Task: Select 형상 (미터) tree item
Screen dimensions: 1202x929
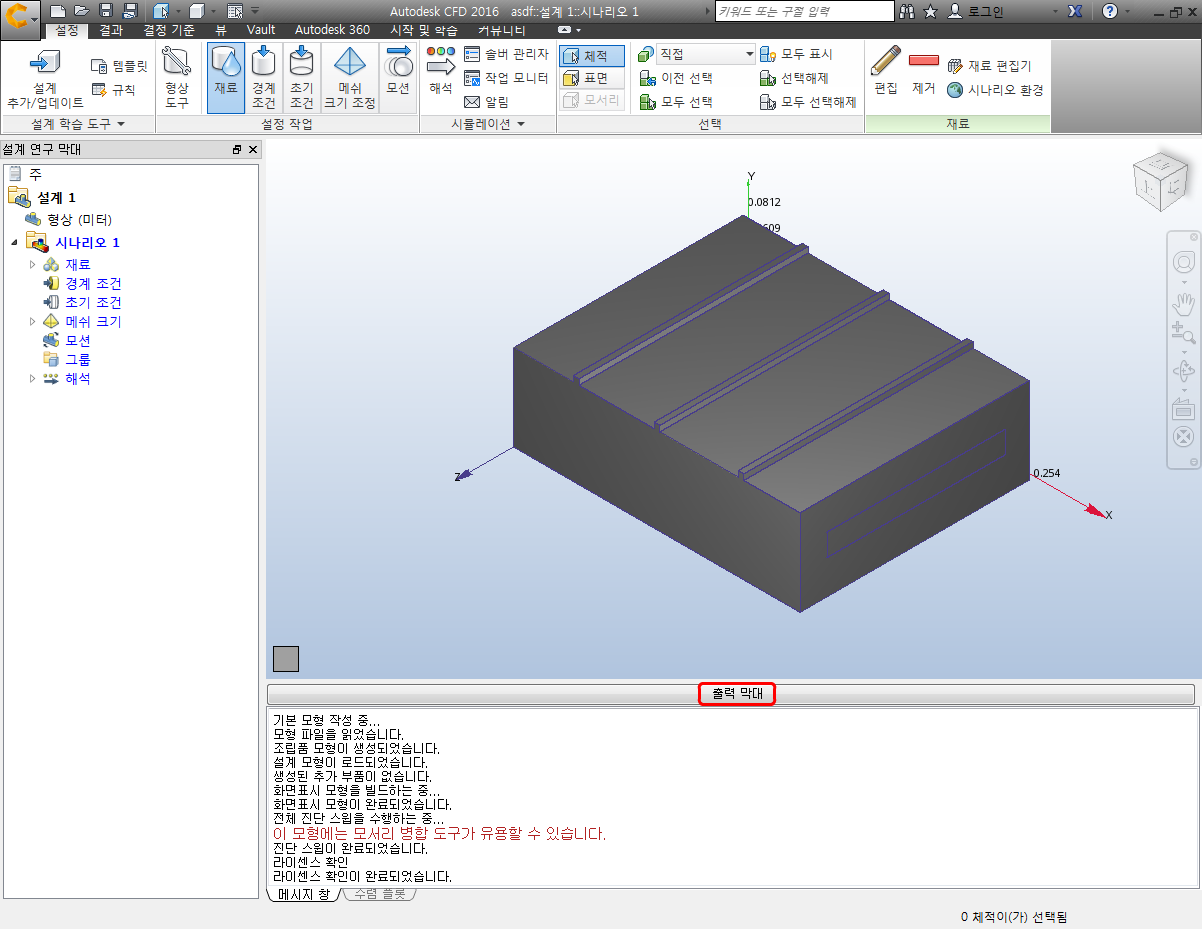Action: point(80,219)
